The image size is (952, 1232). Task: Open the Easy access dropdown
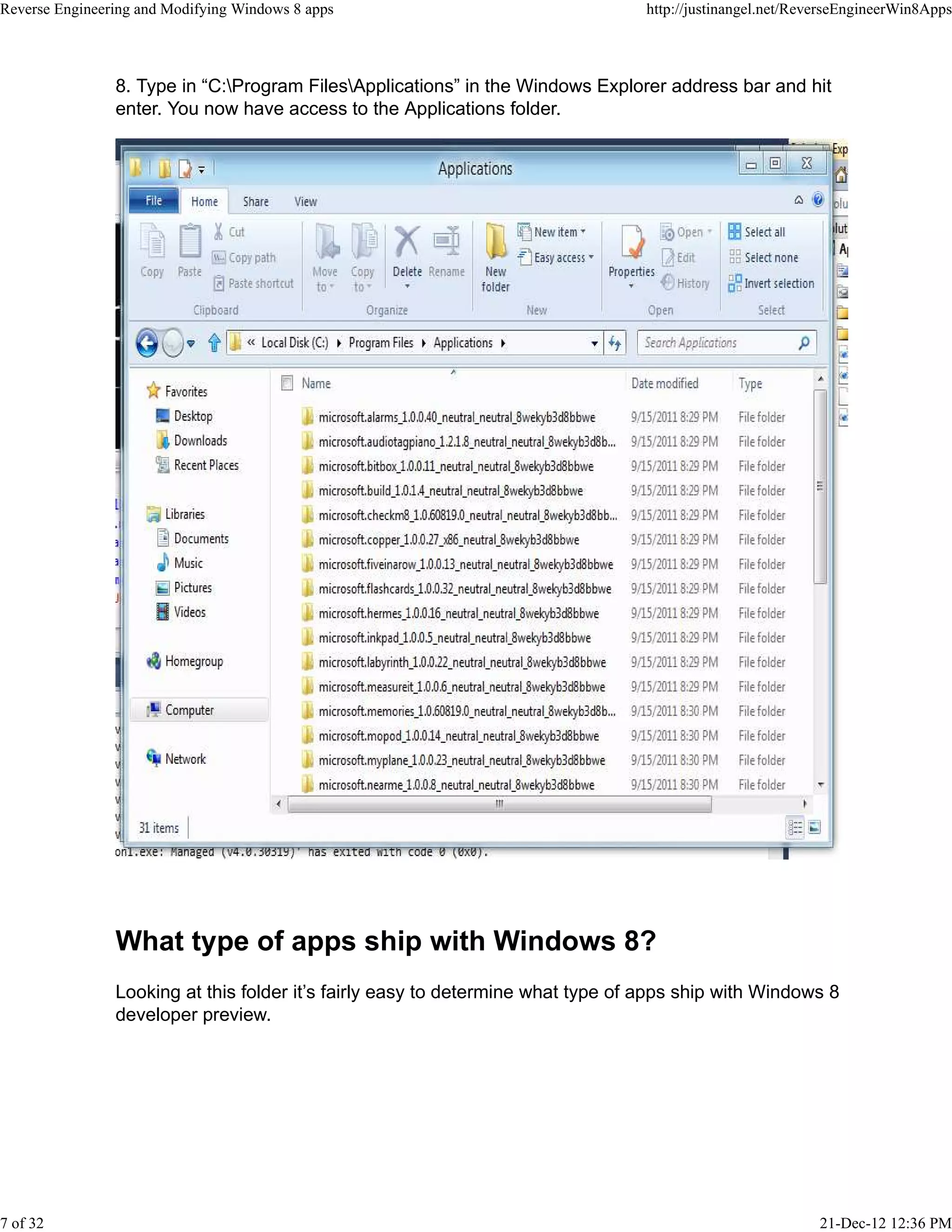[556, 258]
